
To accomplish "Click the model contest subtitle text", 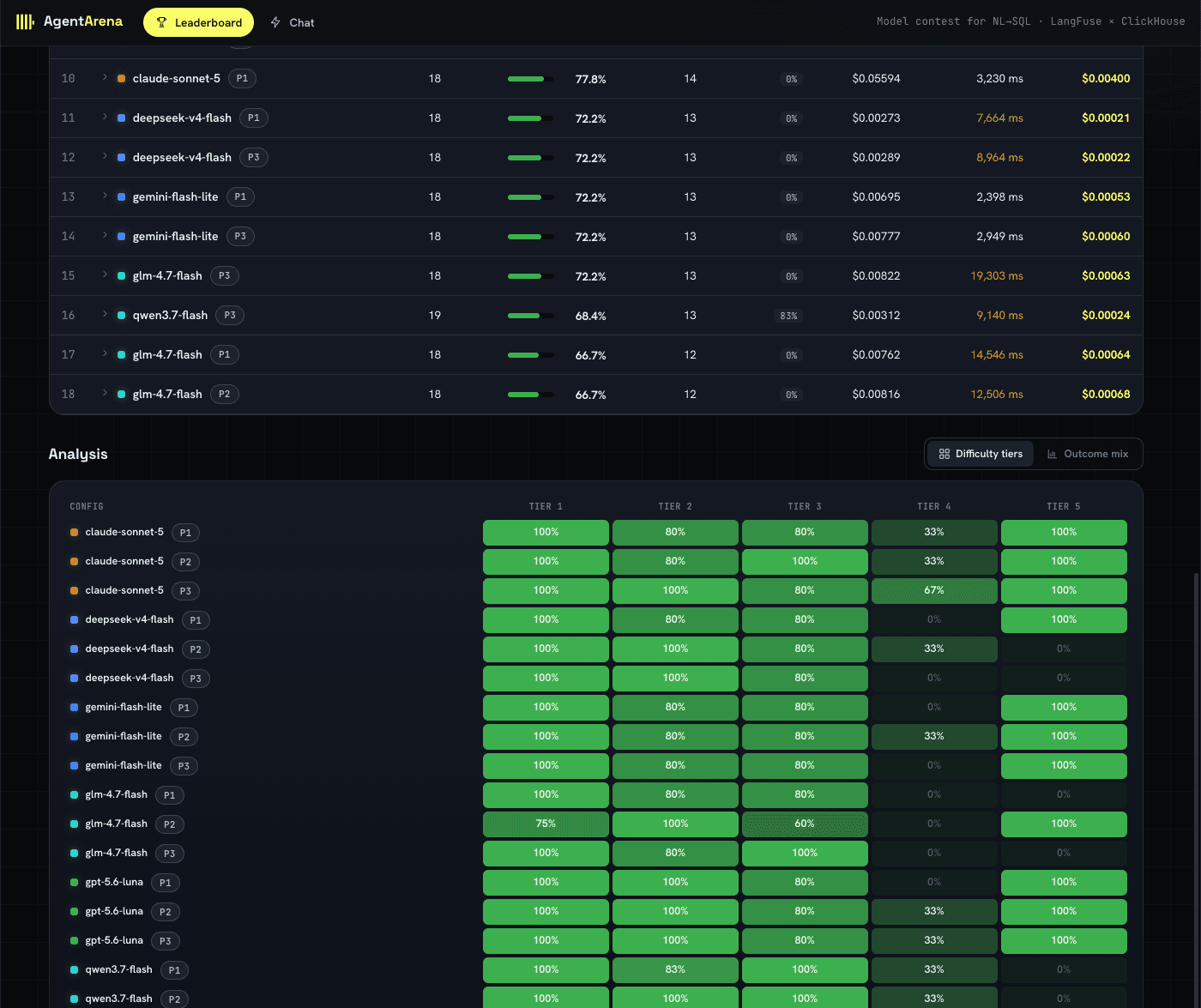I will 1030,21.
